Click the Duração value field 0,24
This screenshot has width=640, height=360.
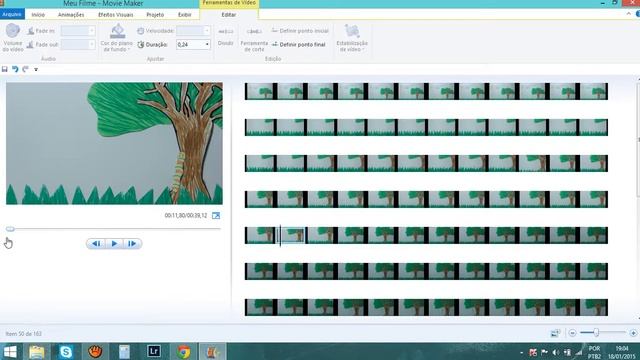point(190,44)
